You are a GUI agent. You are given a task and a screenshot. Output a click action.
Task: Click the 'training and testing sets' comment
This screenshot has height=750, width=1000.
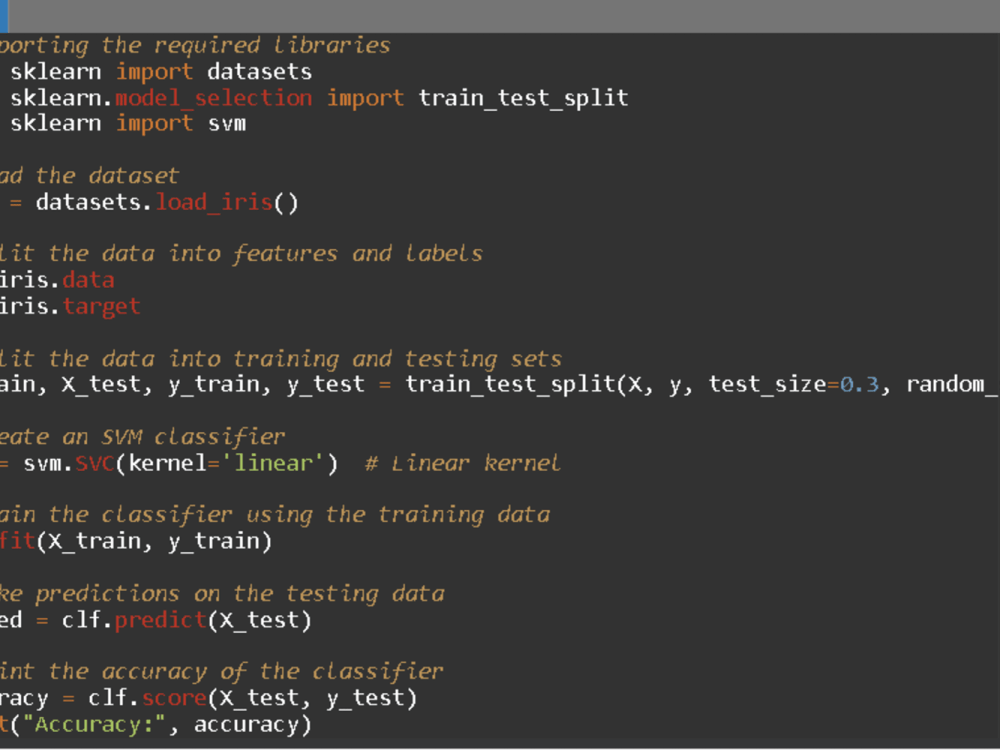coord(281,358)
